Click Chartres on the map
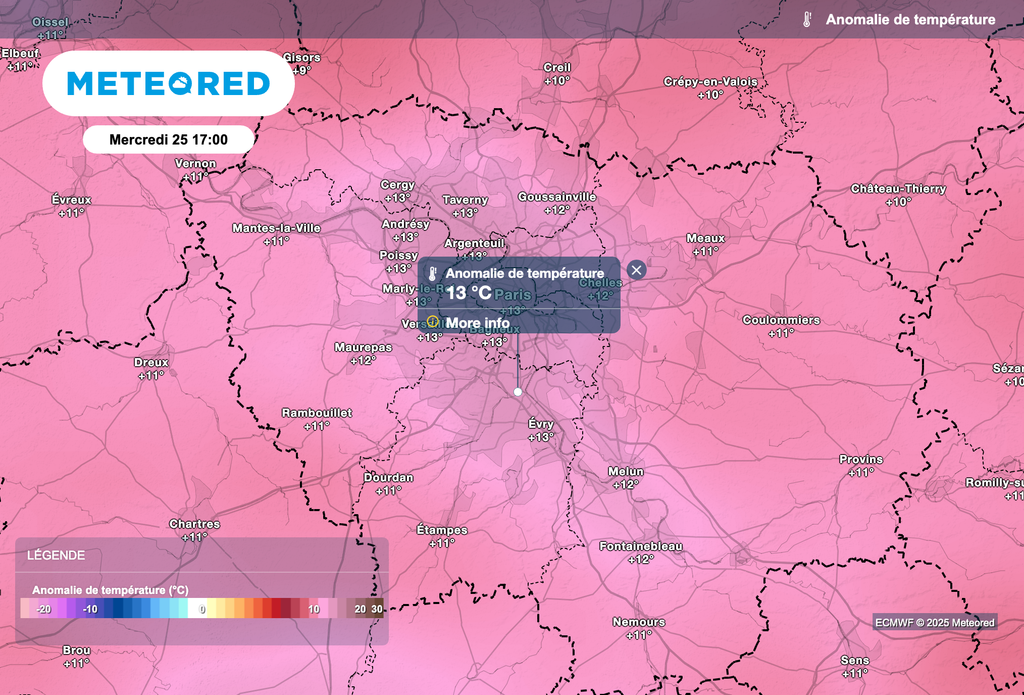 coord(195,524)
